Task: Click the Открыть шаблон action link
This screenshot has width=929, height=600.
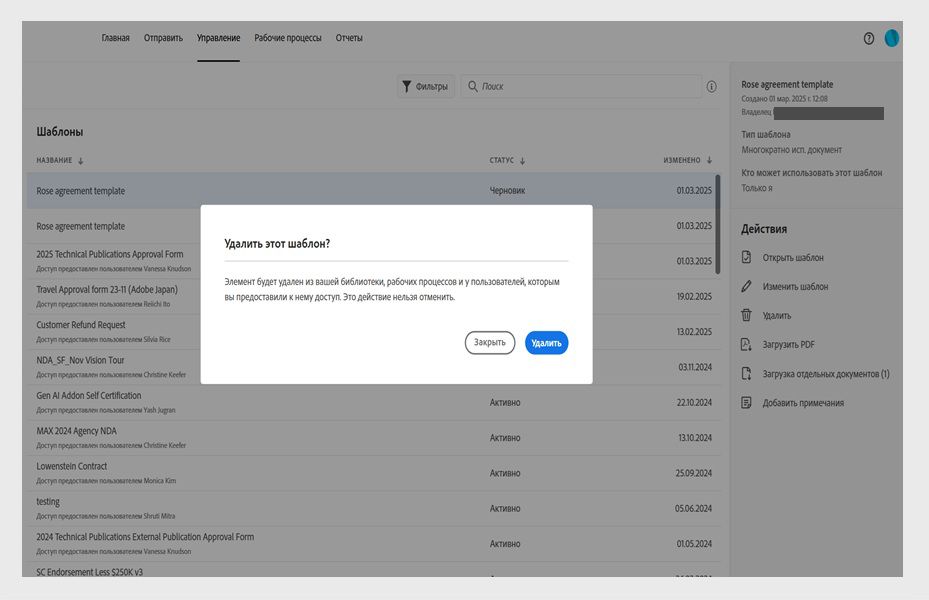Action: coord(793,258)
